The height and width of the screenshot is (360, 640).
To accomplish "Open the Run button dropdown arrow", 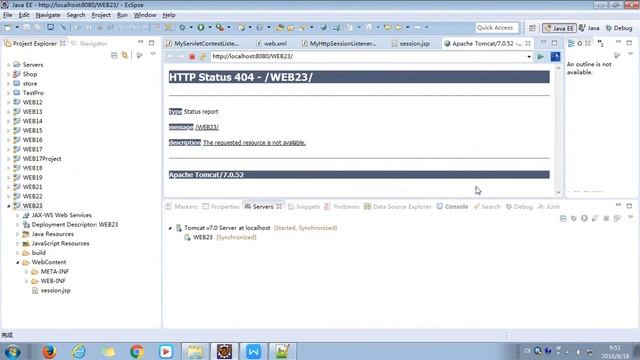I will (x=210, y=27).
